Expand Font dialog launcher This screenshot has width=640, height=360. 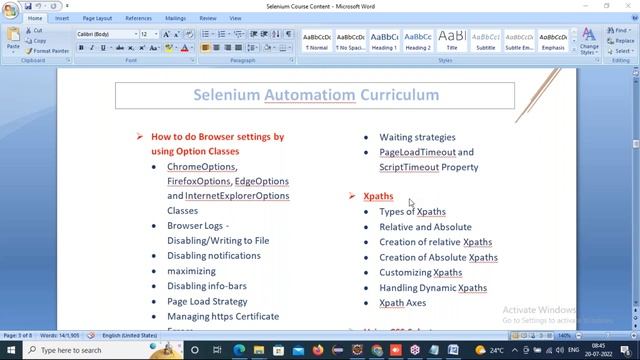tap(193, 60)
